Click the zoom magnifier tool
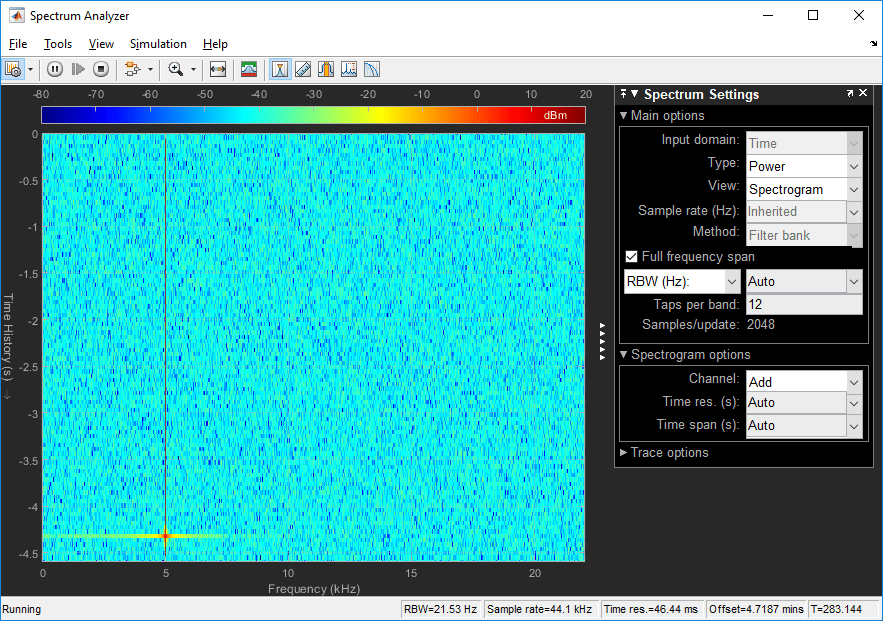The image size is (883, 621). click(x=176, y=69)
